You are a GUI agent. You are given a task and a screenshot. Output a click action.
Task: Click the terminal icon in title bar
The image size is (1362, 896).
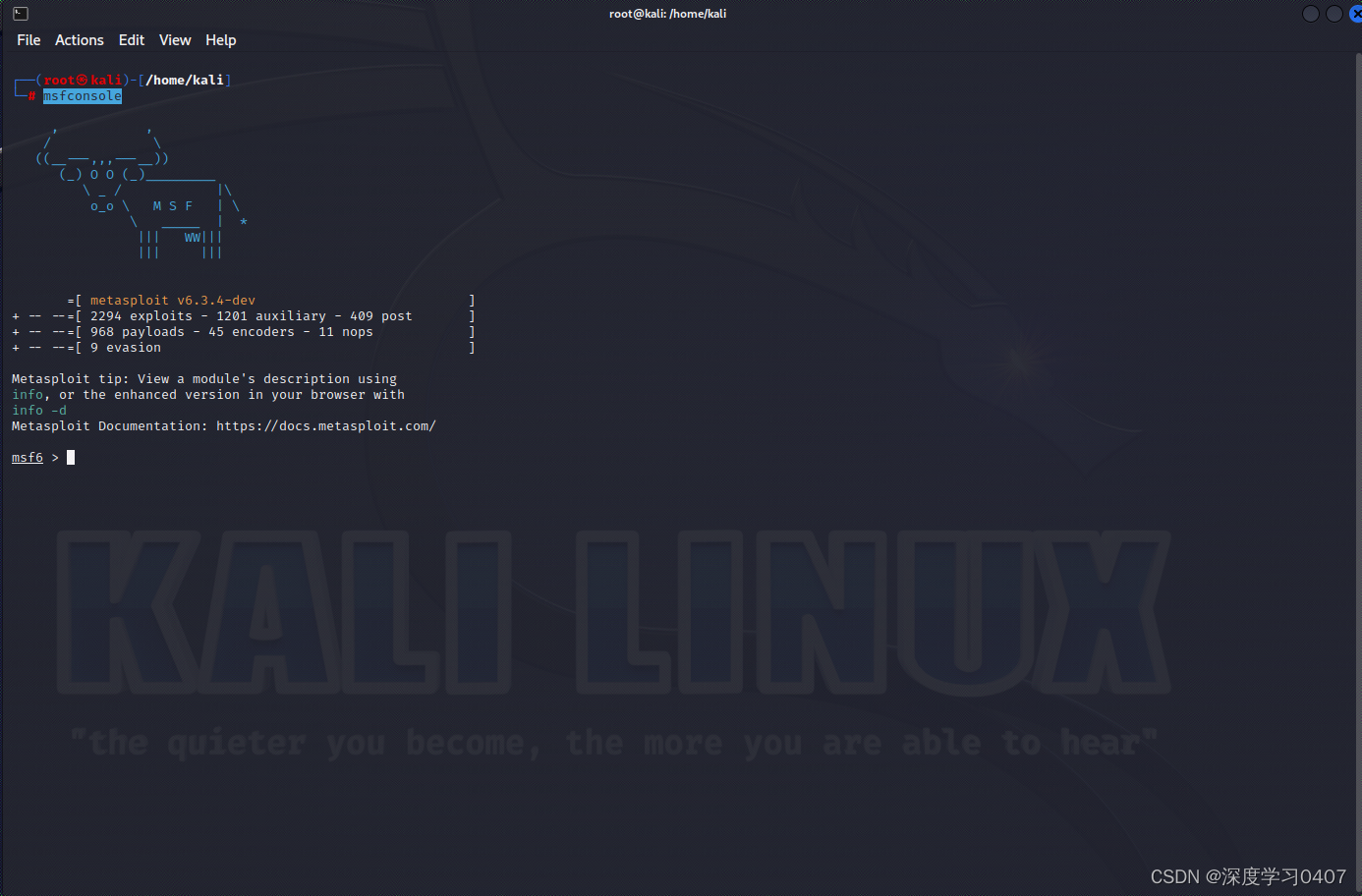click(x=21, y=14)
